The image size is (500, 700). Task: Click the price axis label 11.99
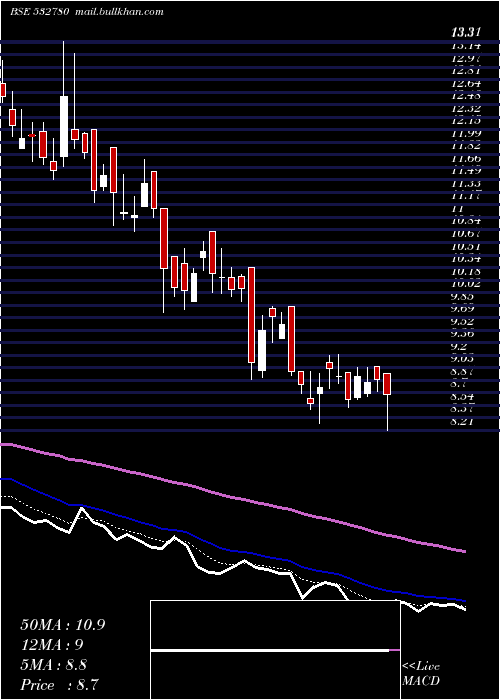466,133
